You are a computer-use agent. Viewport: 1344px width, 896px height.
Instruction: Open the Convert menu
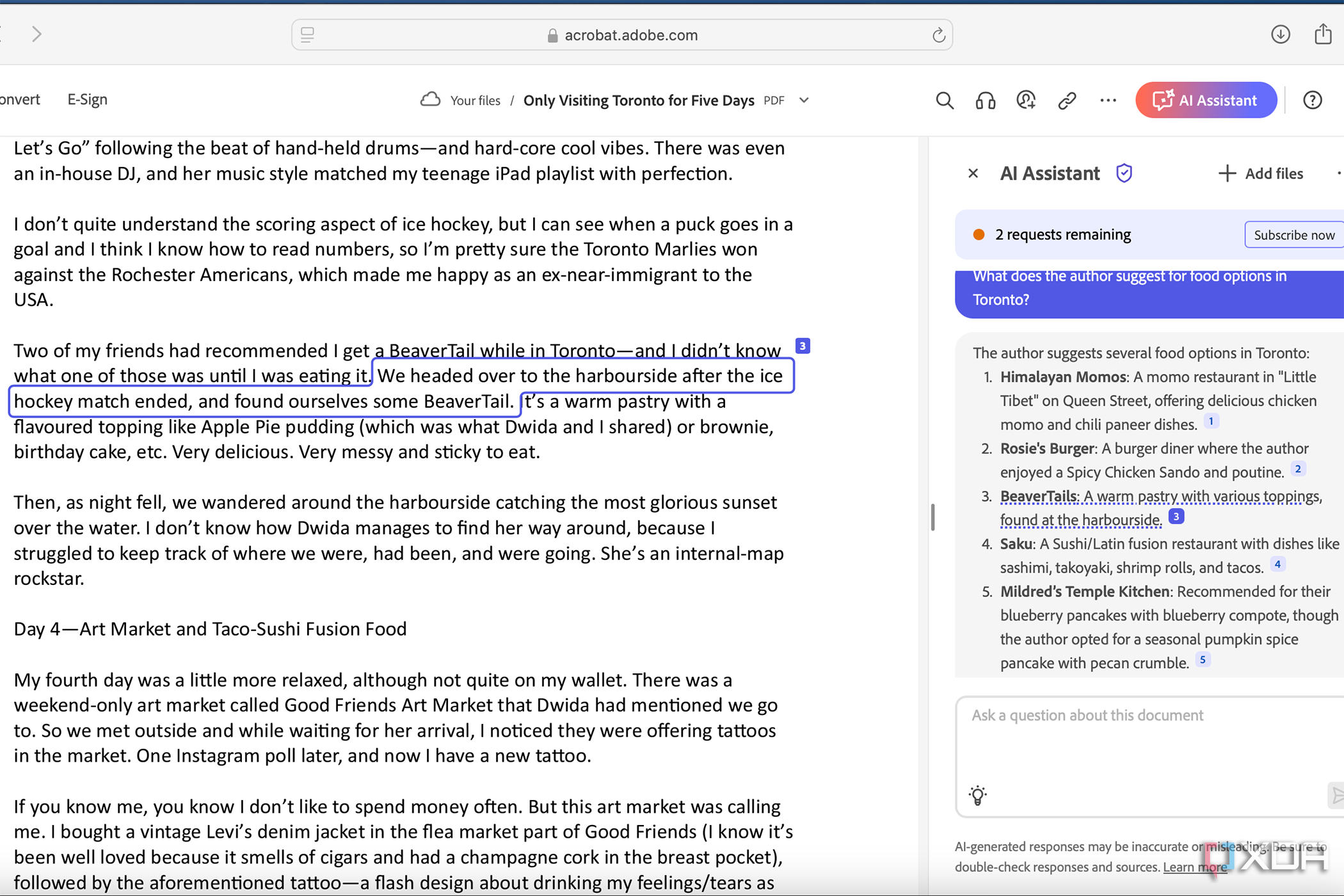click(19, 100)
